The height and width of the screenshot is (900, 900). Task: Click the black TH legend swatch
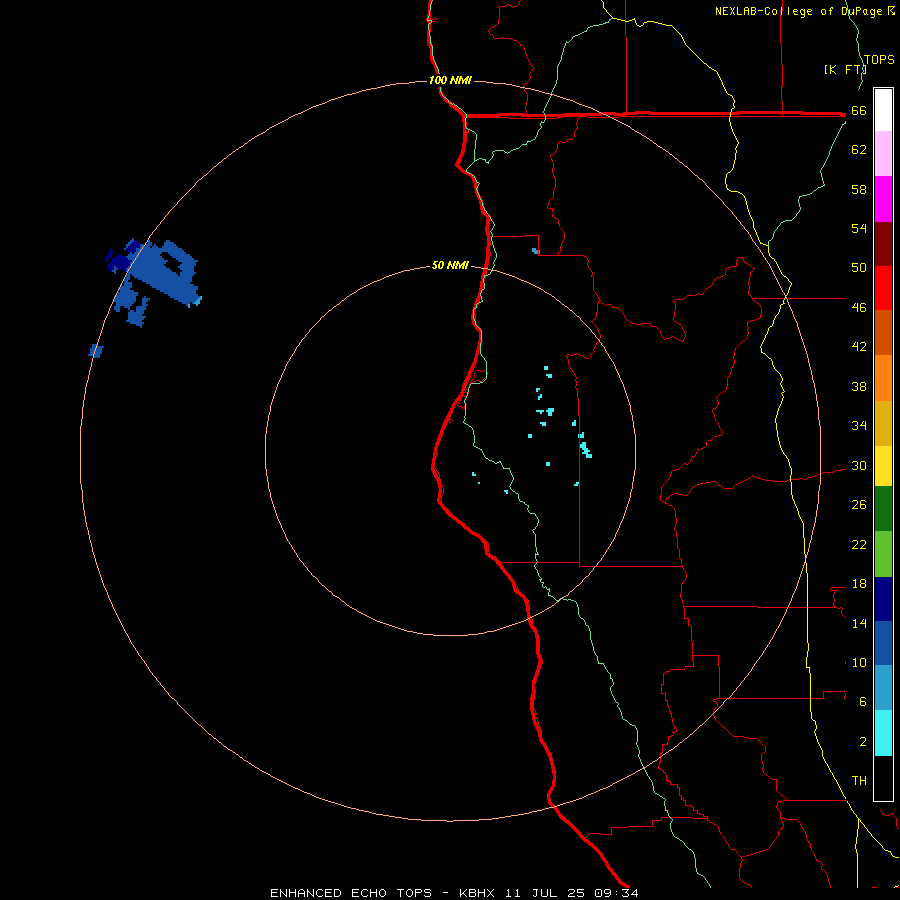tap(883, 778)
